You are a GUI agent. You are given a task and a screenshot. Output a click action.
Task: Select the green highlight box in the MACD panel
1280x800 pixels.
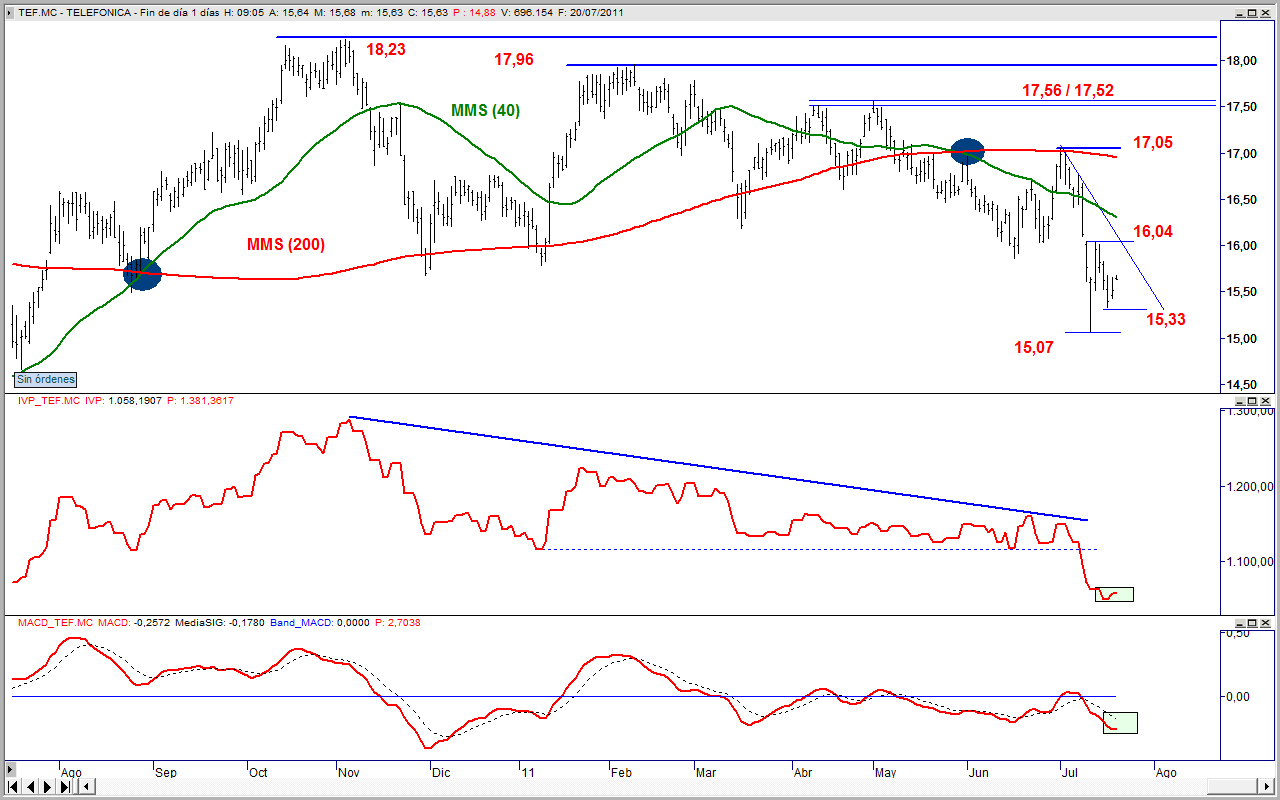[1120, 723]
